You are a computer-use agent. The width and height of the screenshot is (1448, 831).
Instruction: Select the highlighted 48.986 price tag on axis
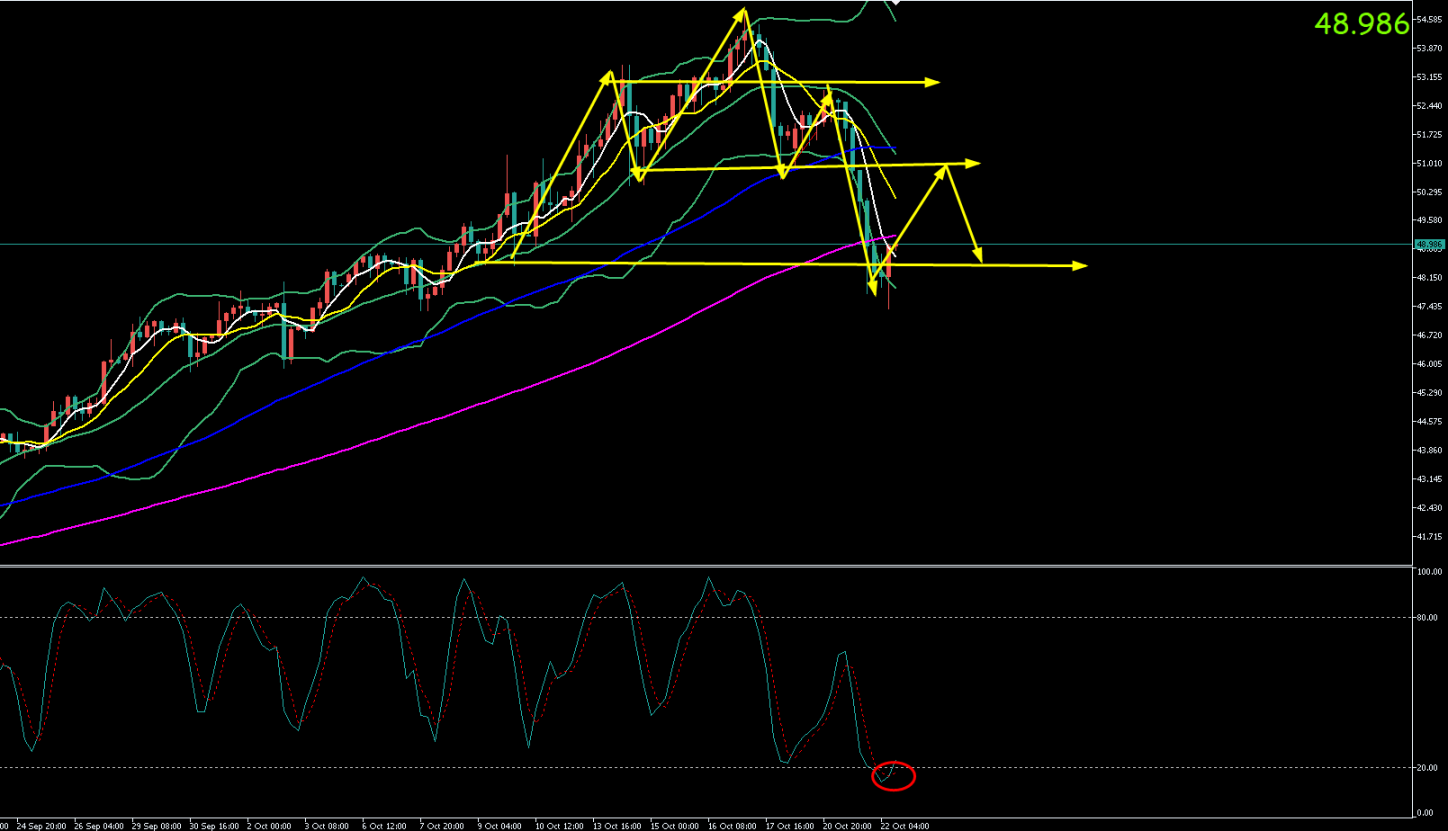click(x=1428, y=244)
